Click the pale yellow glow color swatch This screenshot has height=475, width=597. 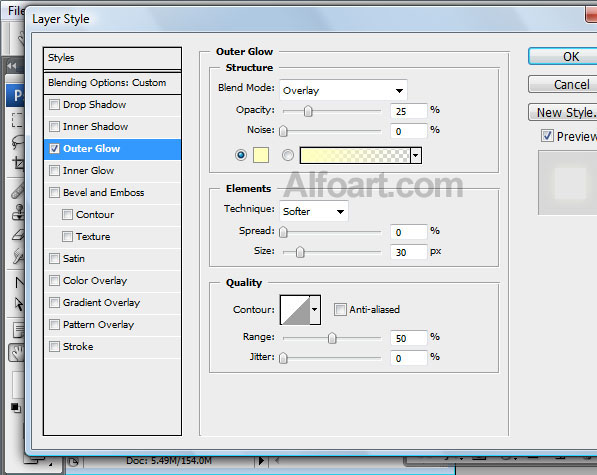[x=261, y=155]
